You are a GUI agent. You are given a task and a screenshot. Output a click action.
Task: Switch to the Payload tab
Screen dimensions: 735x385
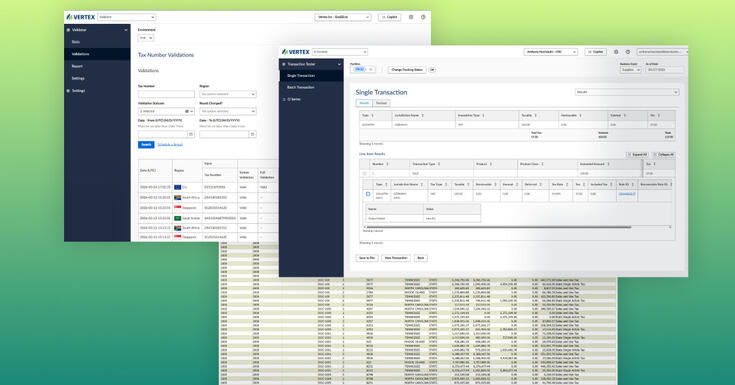click(x=381, y=103)
